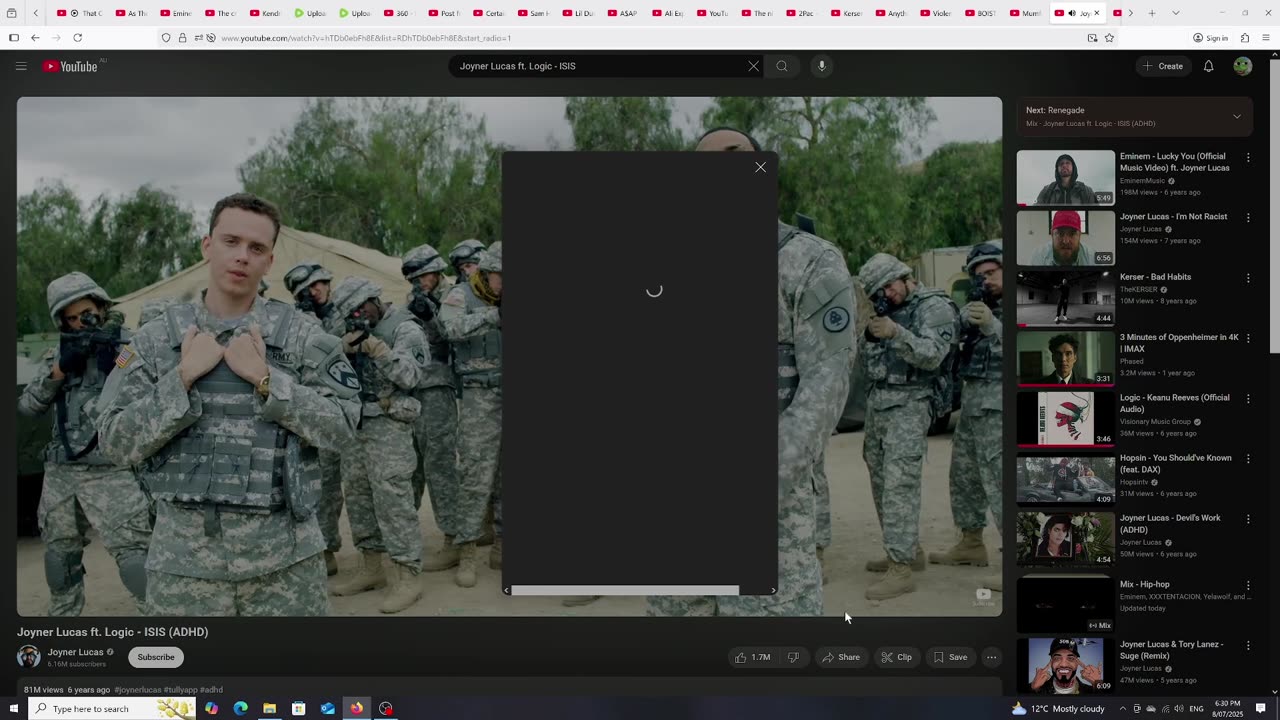Image resolution: width=1280 pixels, height=720 pixels.
Task: Open options for Oppenheimer 4K video
Action: [1248, 338]
